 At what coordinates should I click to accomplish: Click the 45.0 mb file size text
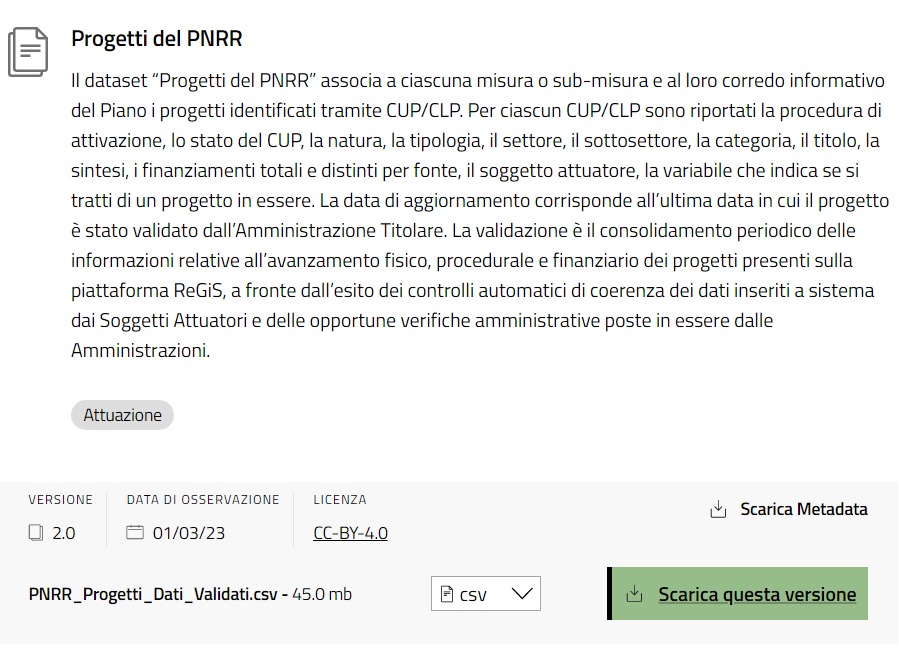pyautogui.click(x=322, y=594)
